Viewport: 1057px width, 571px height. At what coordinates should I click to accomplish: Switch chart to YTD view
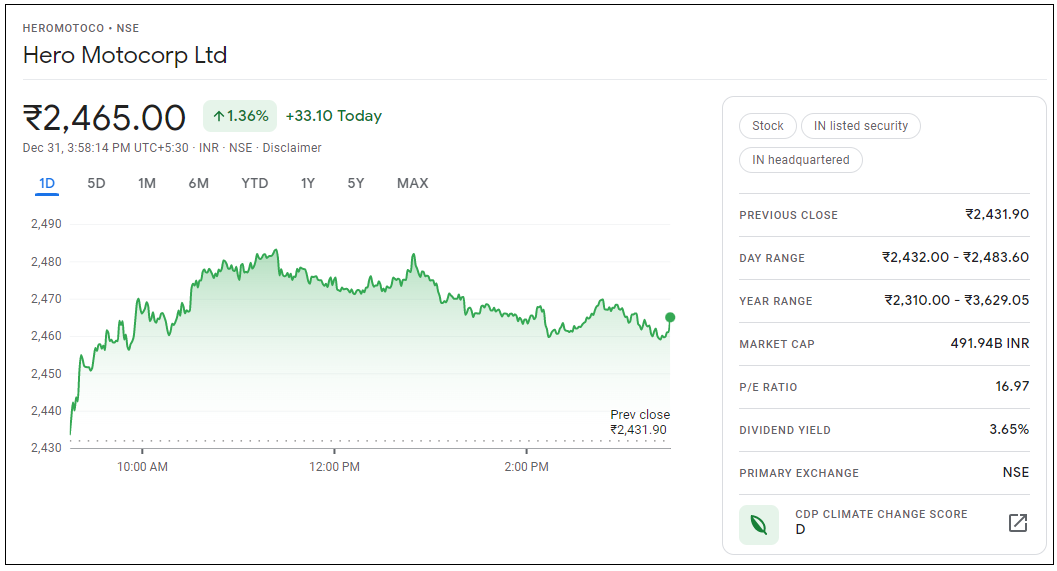pyautogui.click(x=255, y=183)
